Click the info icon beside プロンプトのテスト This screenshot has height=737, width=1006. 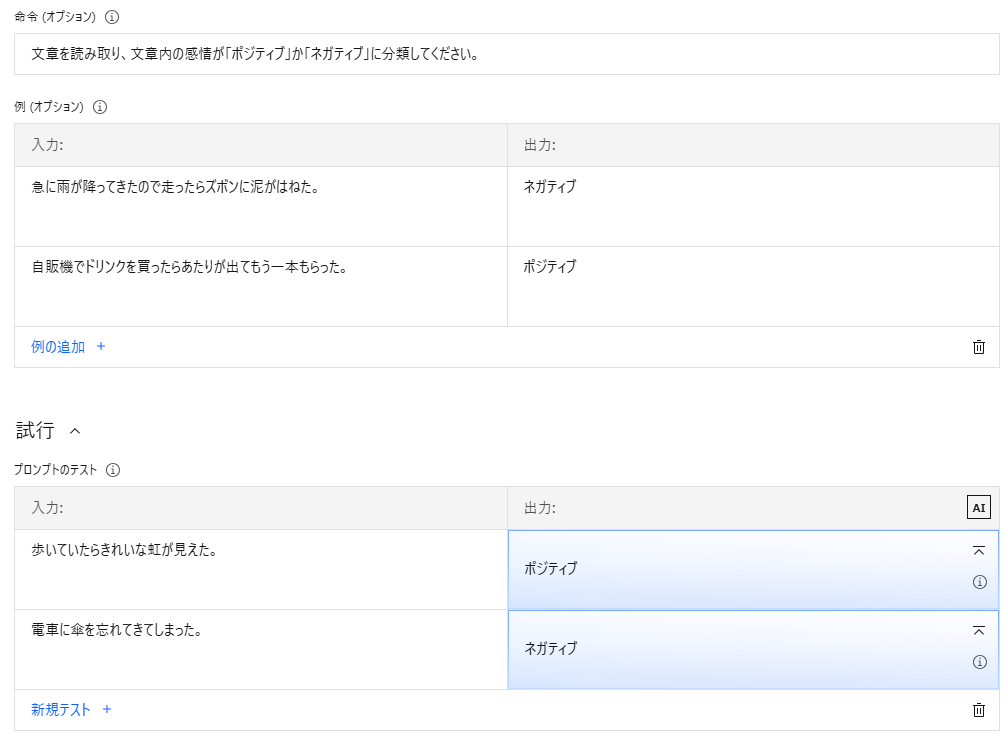pos(113,470)
